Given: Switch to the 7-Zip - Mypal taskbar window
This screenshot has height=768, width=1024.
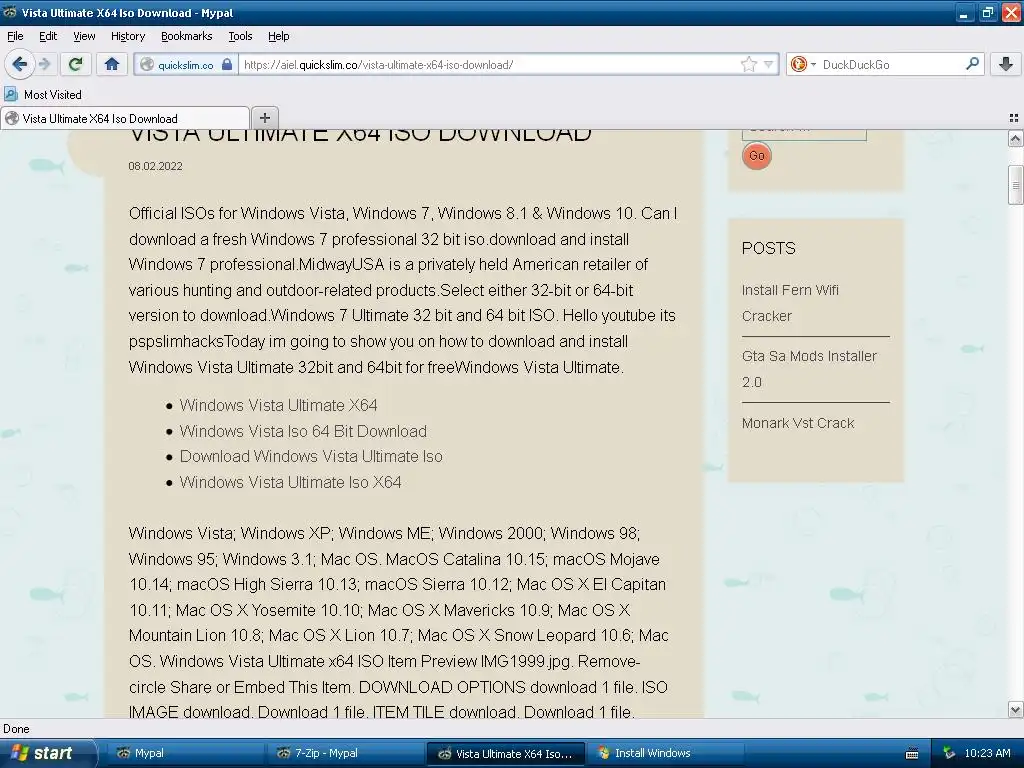Looking at the screenshot, I should 346,753.
